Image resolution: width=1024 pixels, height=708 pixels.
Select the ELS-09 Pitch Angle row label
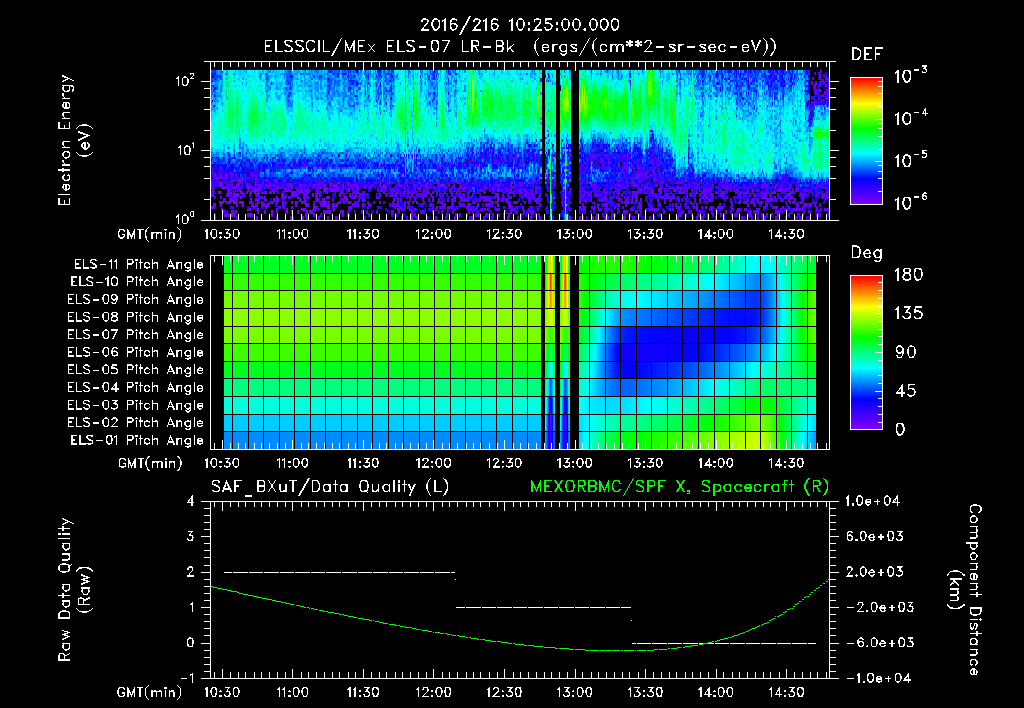coord(136,300)
